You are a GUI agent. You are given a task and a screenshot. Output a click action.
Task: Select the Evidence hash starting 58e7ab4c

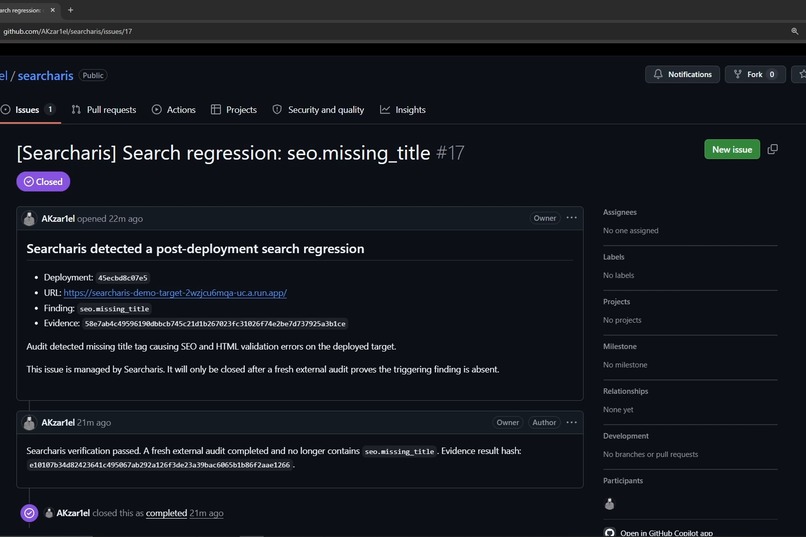coord(215,324)
